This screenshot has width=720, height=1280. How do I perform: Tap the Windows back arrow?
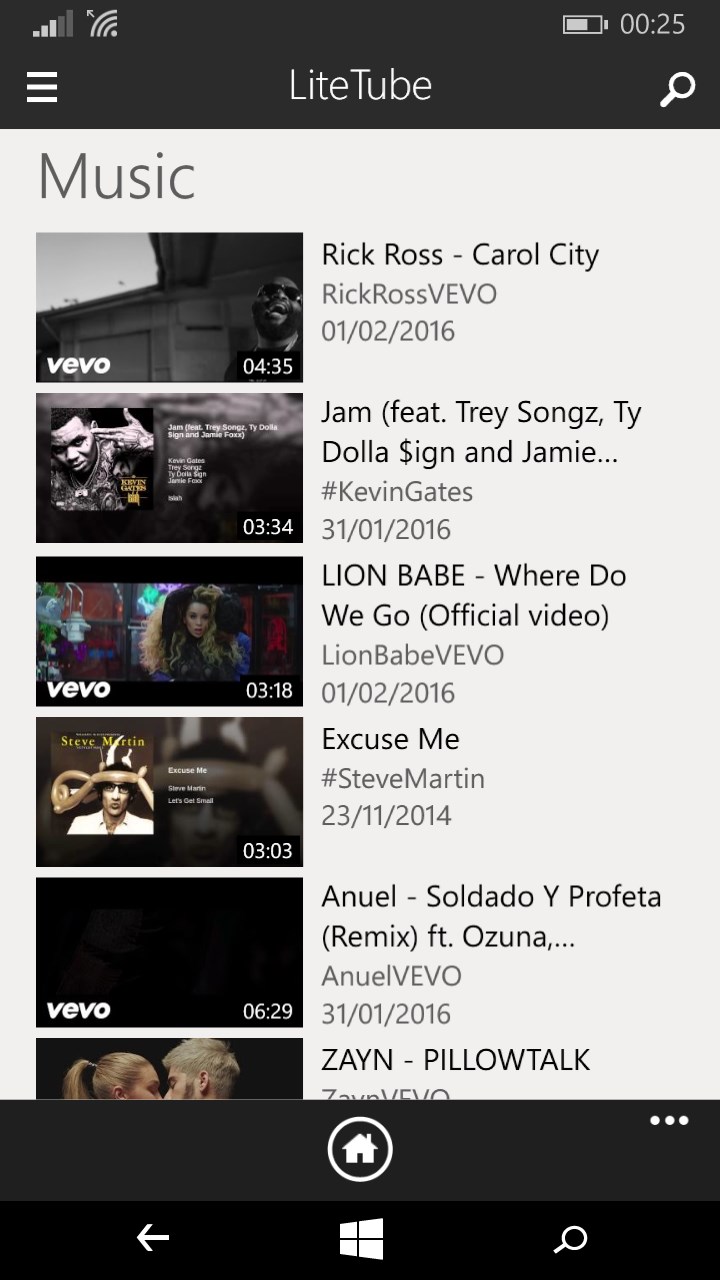coord(152,1239)
